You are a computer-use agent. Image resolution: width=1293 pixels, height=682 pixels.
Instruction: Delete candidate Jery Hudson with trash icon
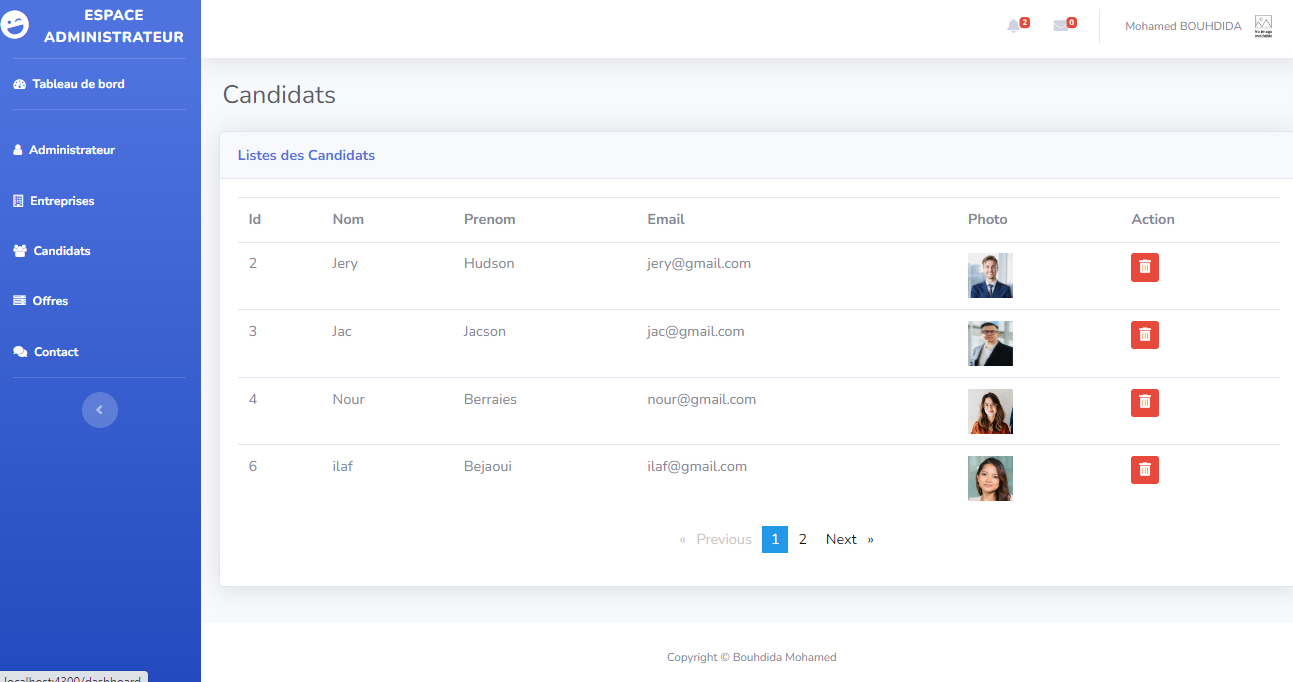tap(1145, 267)
